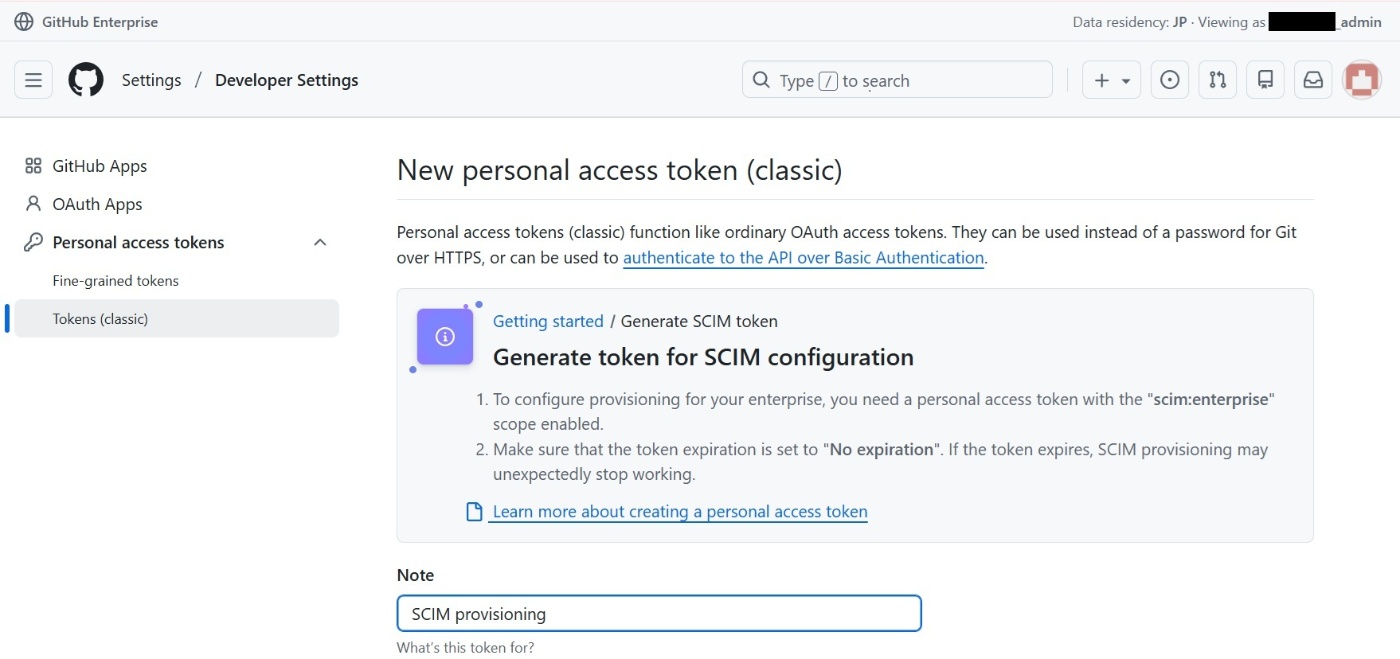This screenshot has height=659, width=1400.
Task: Click the Settings breadcrumb link
Action: coord(151,80)
